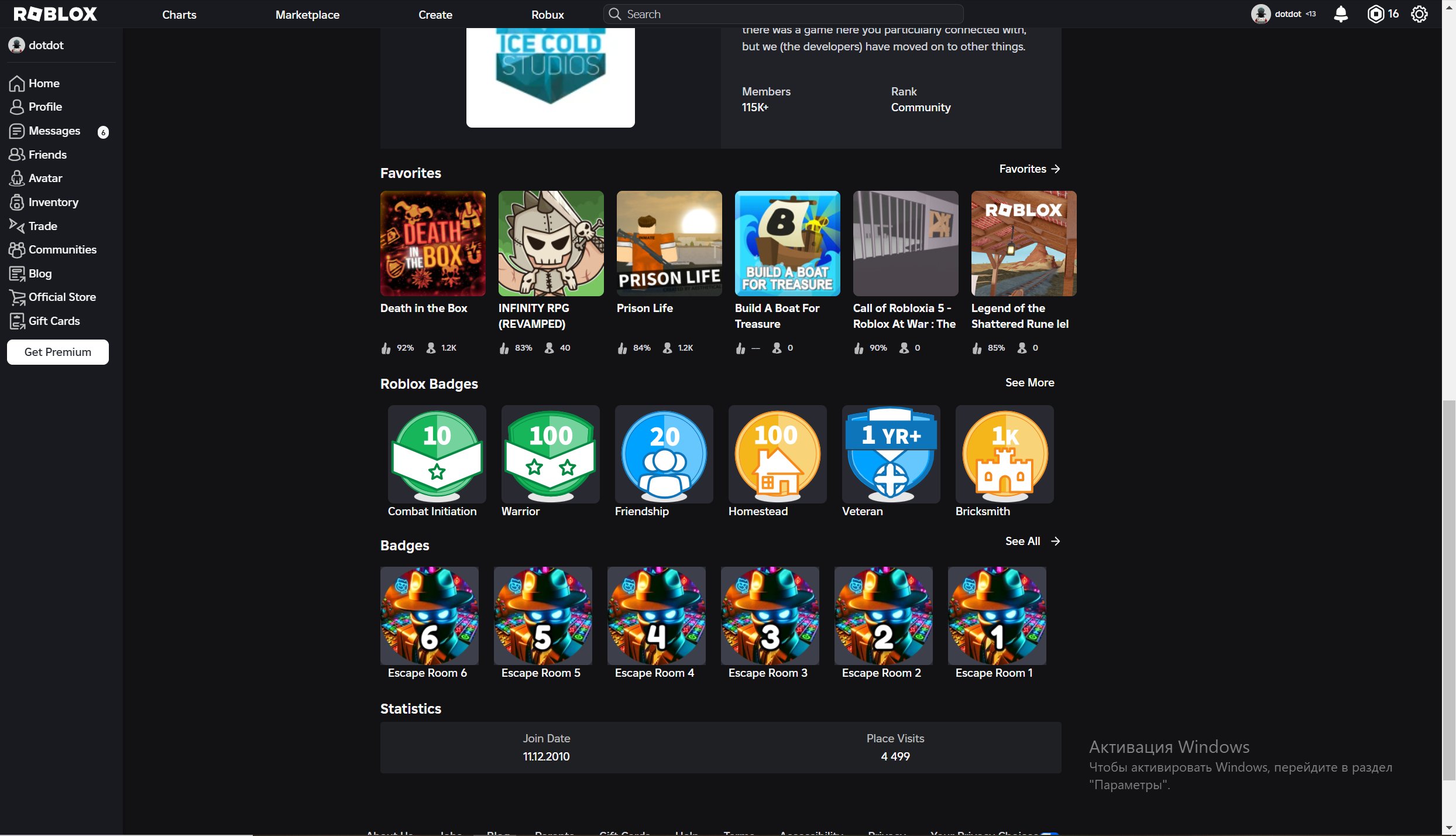This screenshot has height=836, width=1456.
Task: Open Profile from the sidebar
Action: [36, 107]
